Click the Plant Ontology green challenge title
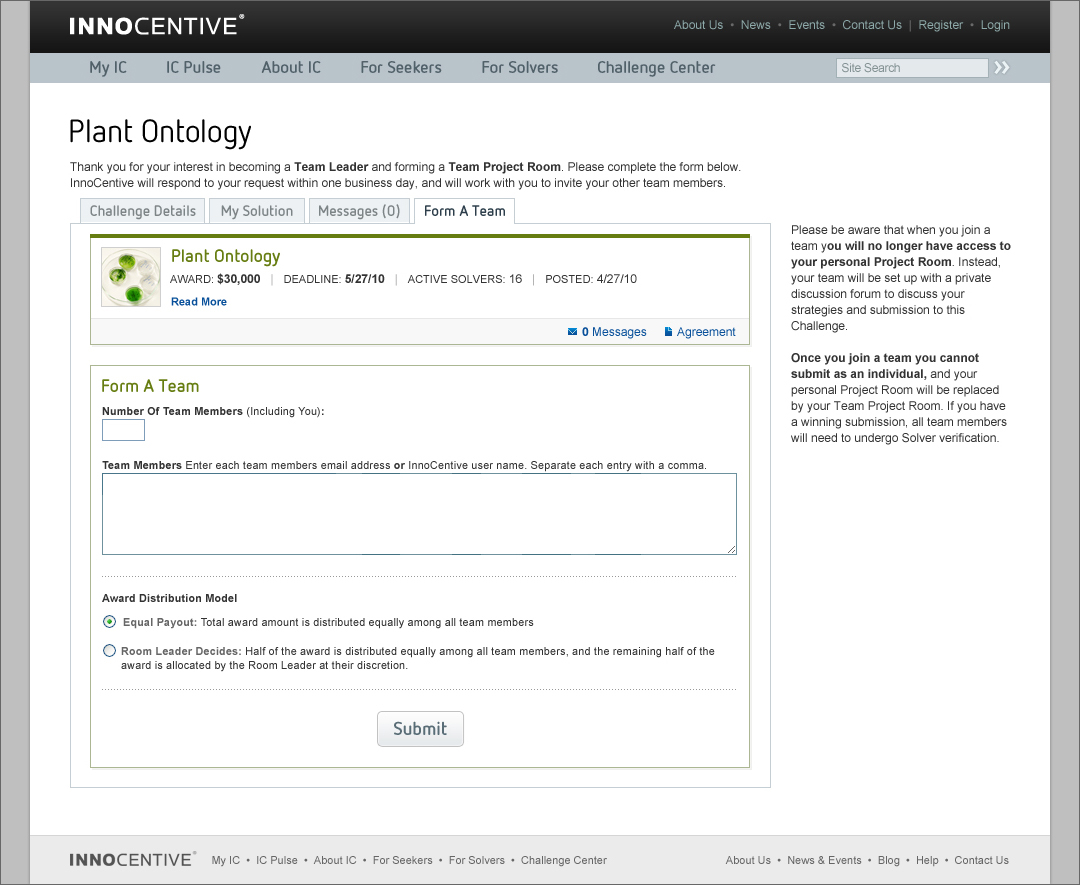Image resolution: width=1080 pixels, height=885 pixels. click(x=226, y=256)
